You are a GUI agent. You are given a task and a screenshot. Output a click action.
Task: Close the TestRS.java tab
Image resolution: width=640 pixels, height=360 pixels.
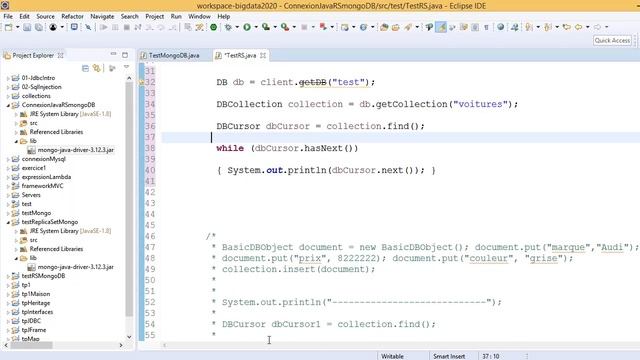[263, 56]
